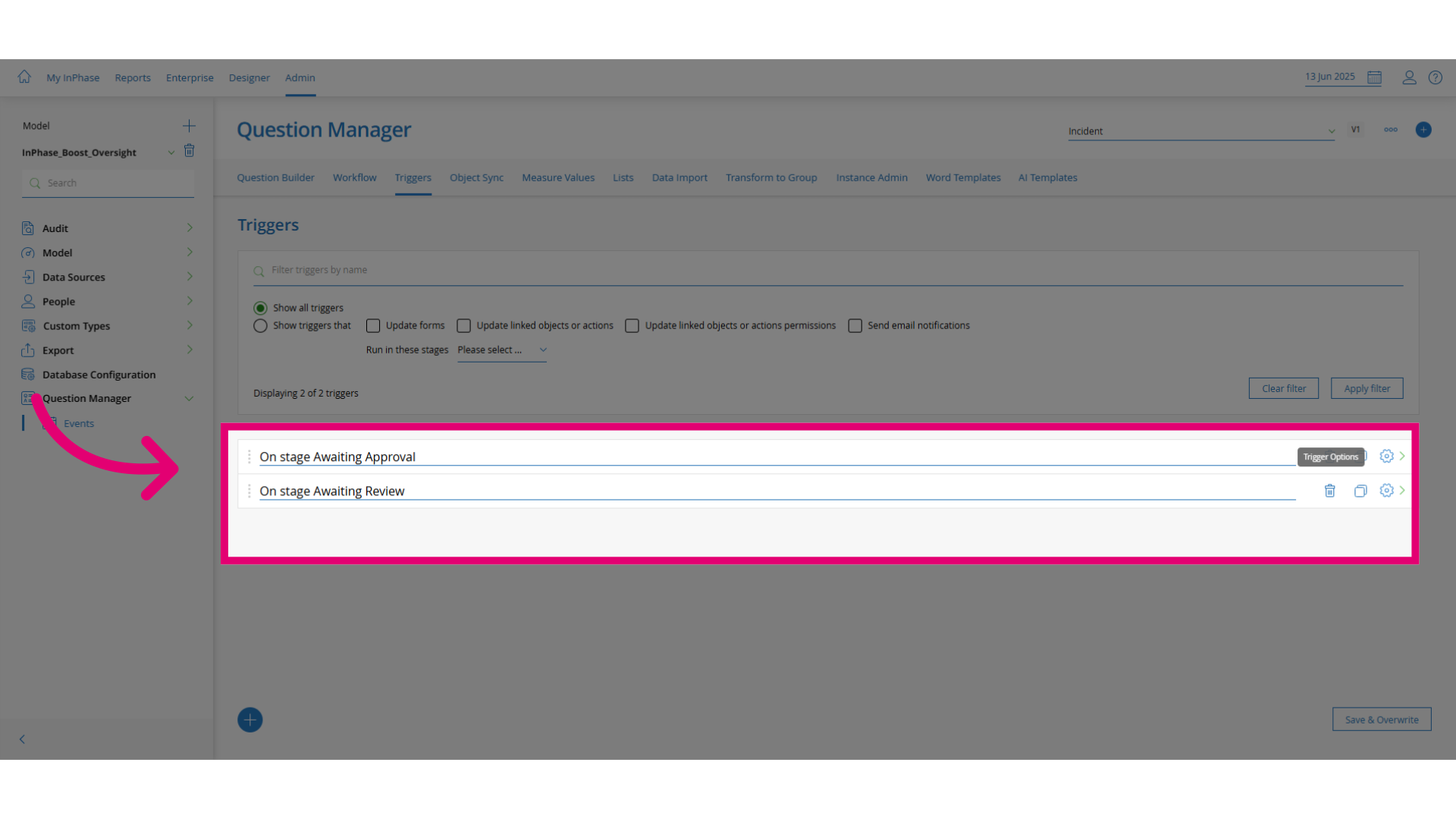Expand the People section chevron
This screenshot has height=819, width=1456.
(190, 300)
